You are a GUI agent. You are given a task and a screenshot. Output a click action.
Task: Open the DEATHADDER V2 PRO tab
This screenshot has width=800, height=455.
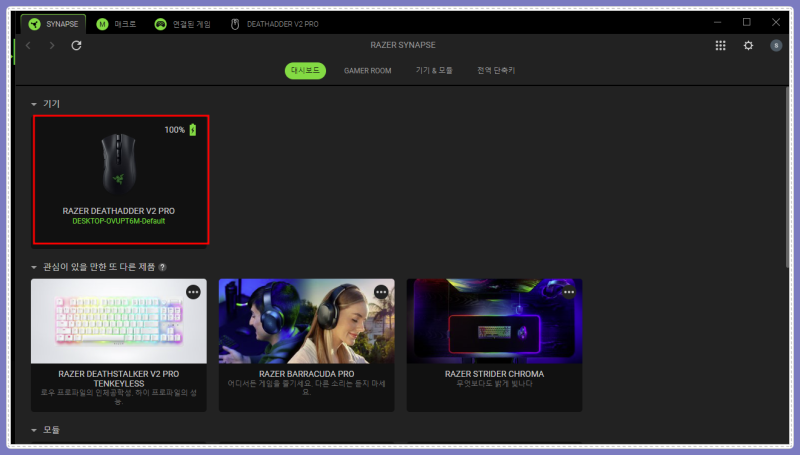[x=274, y=24]
